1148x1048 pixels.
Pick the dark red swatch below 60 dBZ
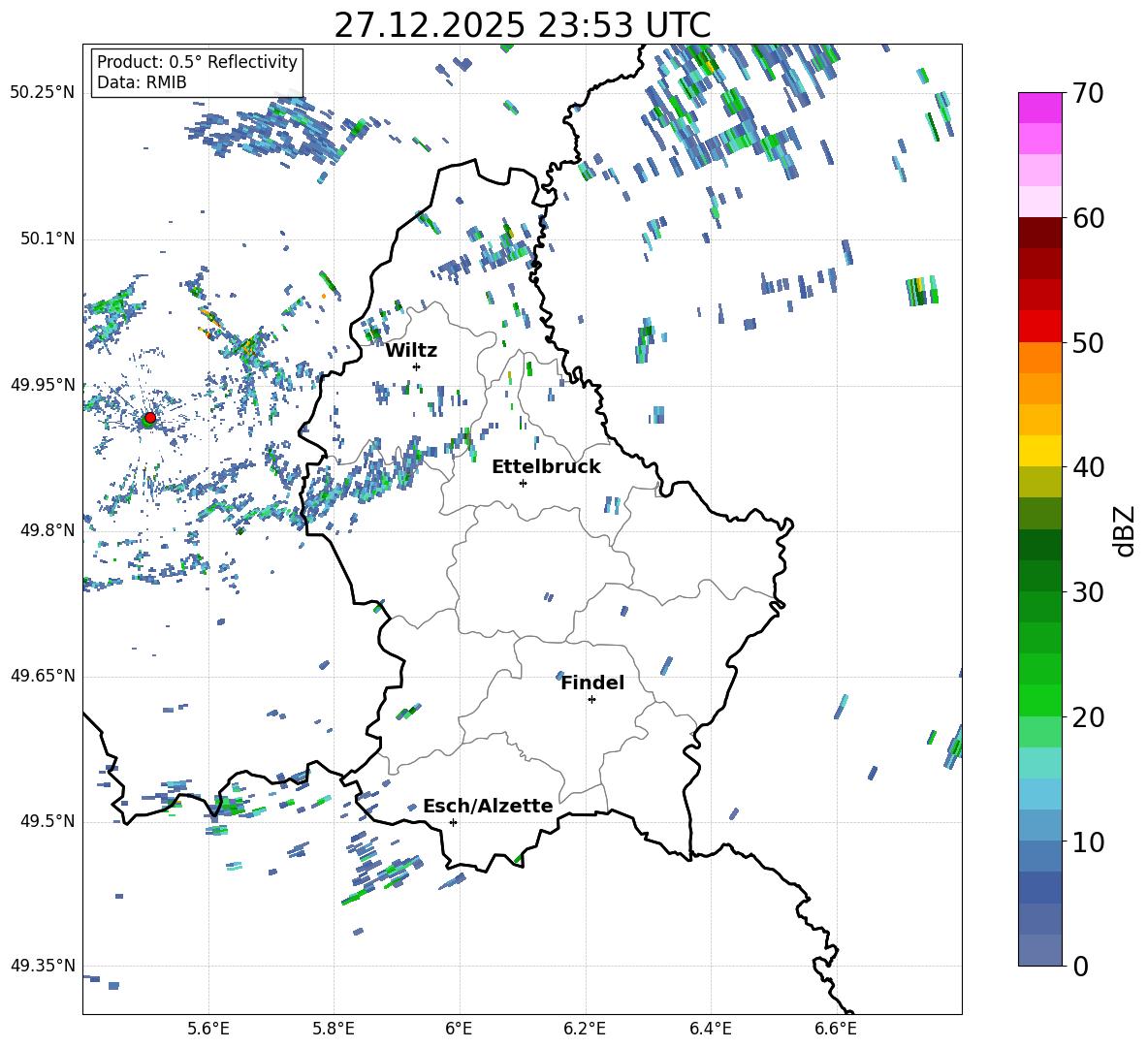pos(1040,233)
